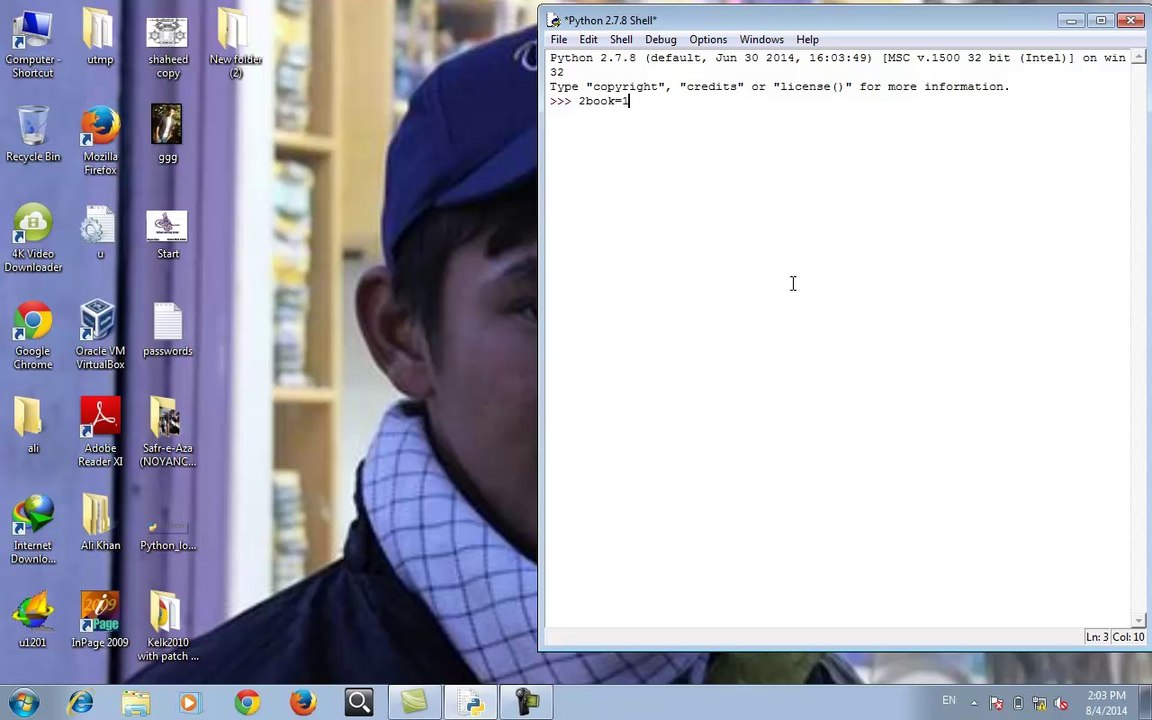The image size is (1152, 720).
Task: Select the 'Start' desktop icon
Action: 168,235
